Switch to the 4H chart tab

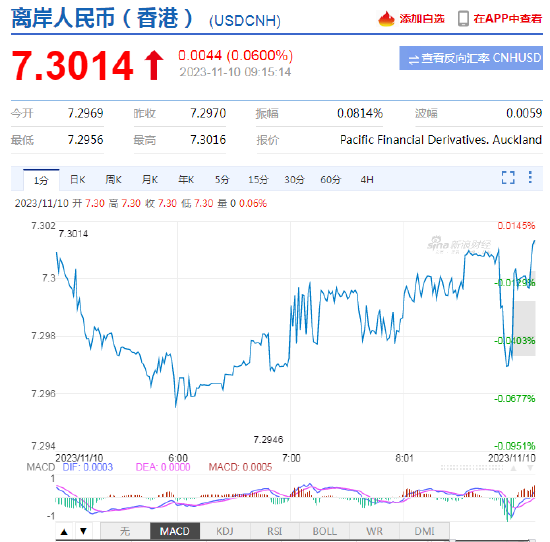pos(367,180)
